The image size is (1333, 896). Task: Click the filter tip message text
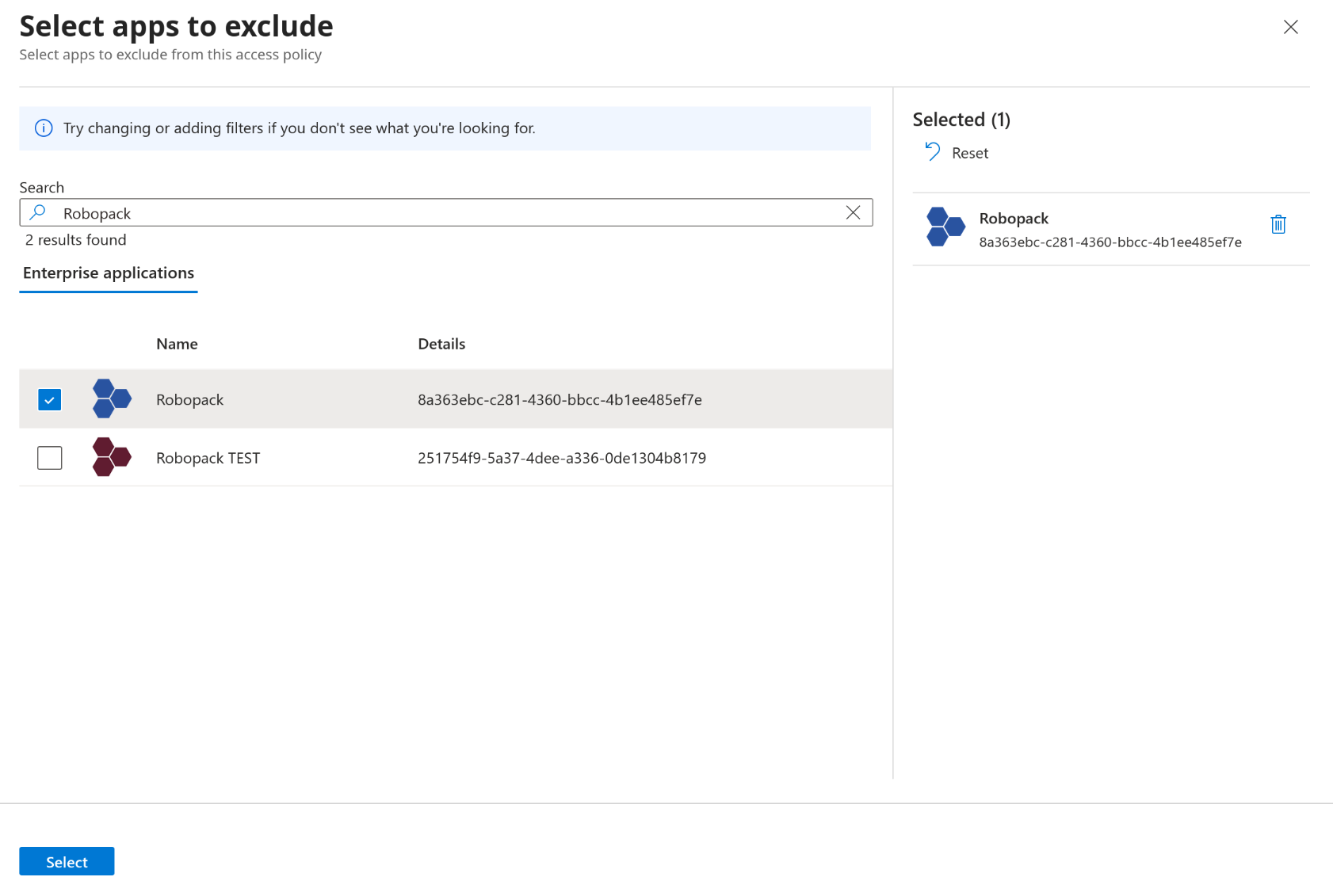[x=300, y=128]
